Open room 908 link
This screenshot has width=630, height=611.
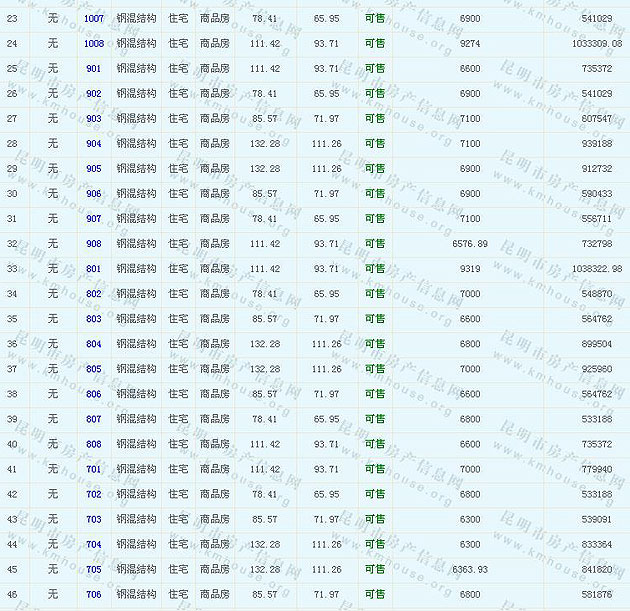(93, 244)
